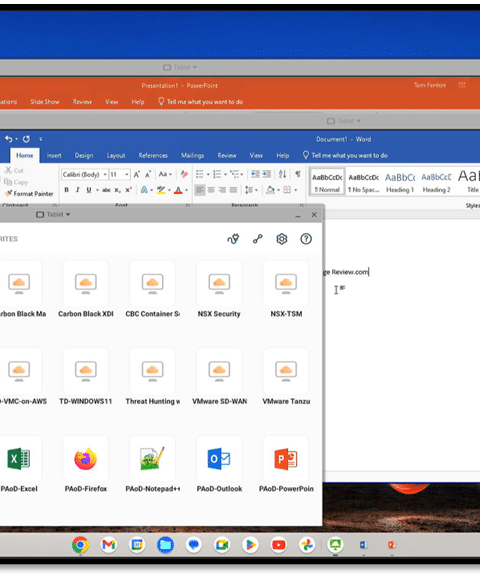Image resolution: width=480 pixels, height=577 pixels.
Task: Open the Change Case Aa dropdown
Action: tap(165, 174)
